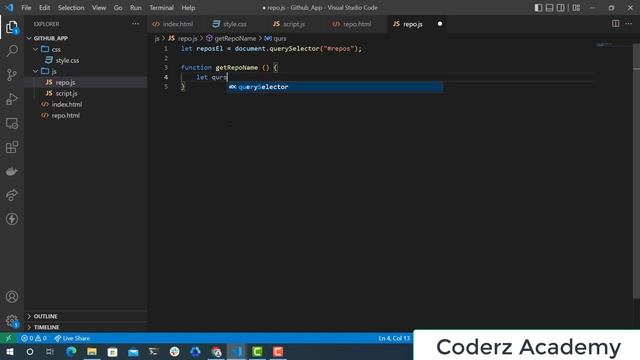Open Task View from taskbar

(x=50, y=352)
